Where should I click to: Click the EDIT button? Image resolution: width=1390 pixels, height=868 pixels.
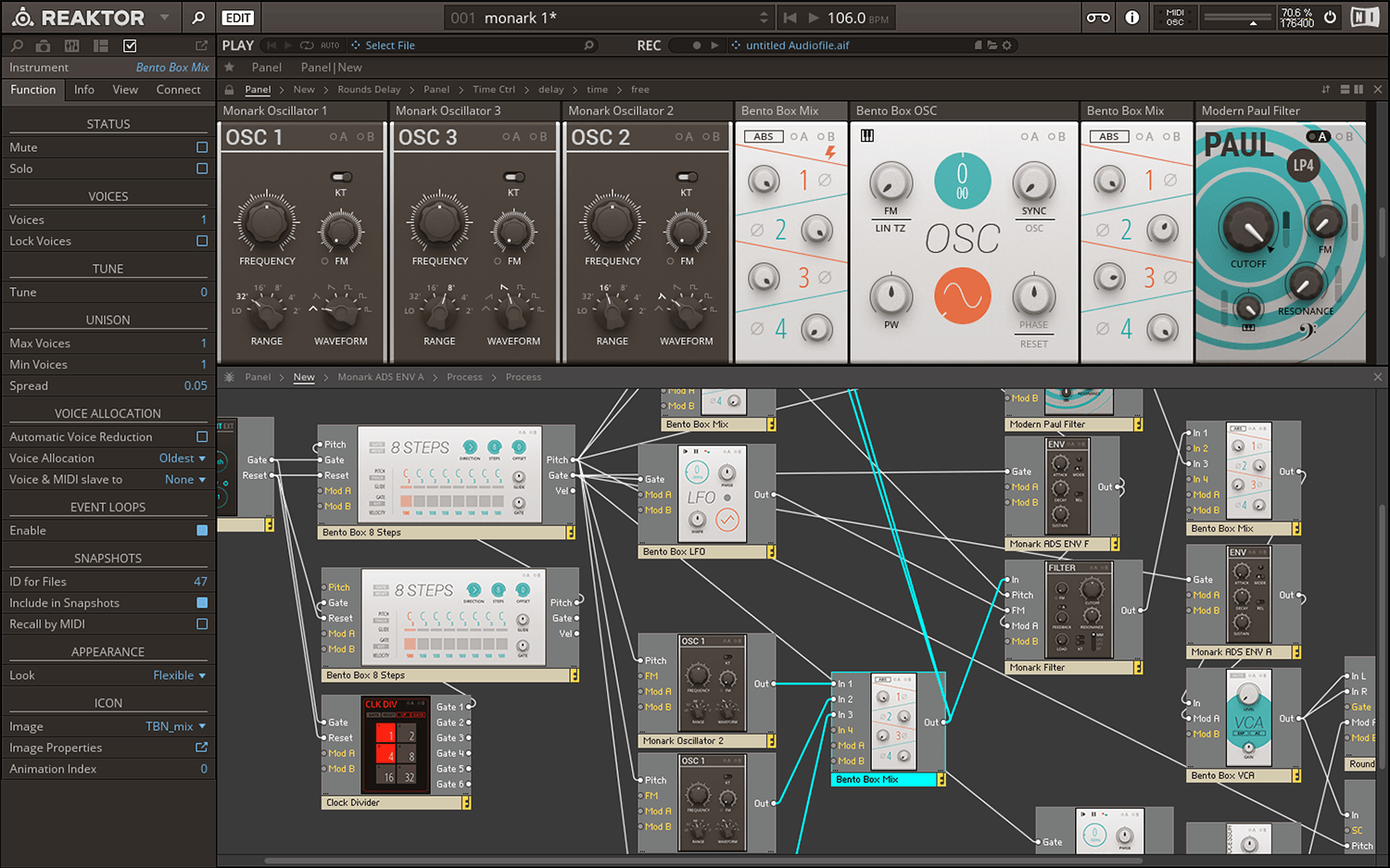[x=238, y=18]
